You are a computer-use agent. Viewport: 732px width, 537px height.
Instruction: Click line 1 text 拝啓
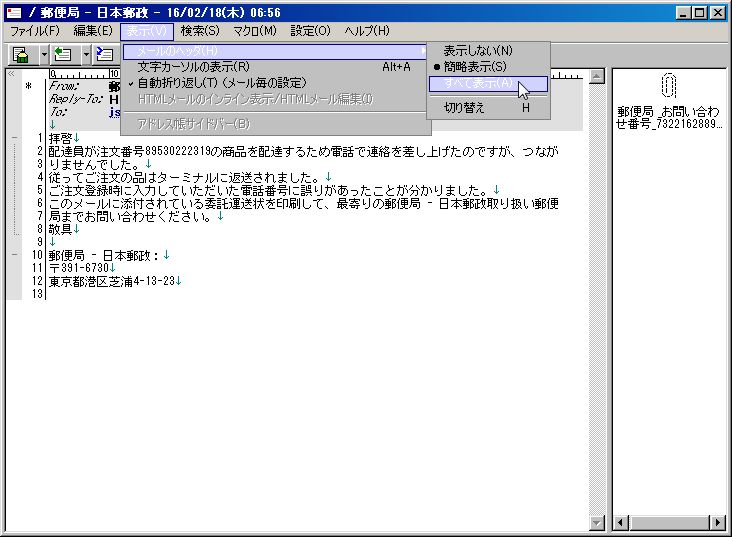tap(61, 138)
